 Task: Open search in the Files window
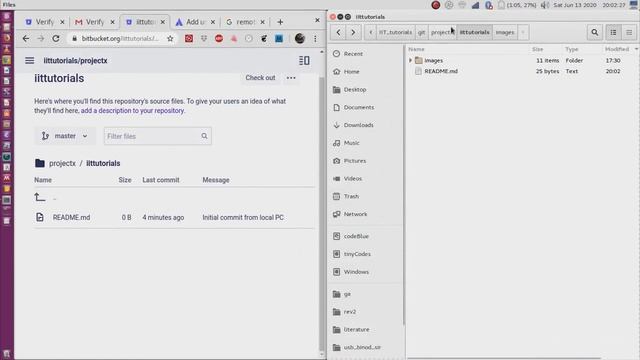click(x=595, y=32)
